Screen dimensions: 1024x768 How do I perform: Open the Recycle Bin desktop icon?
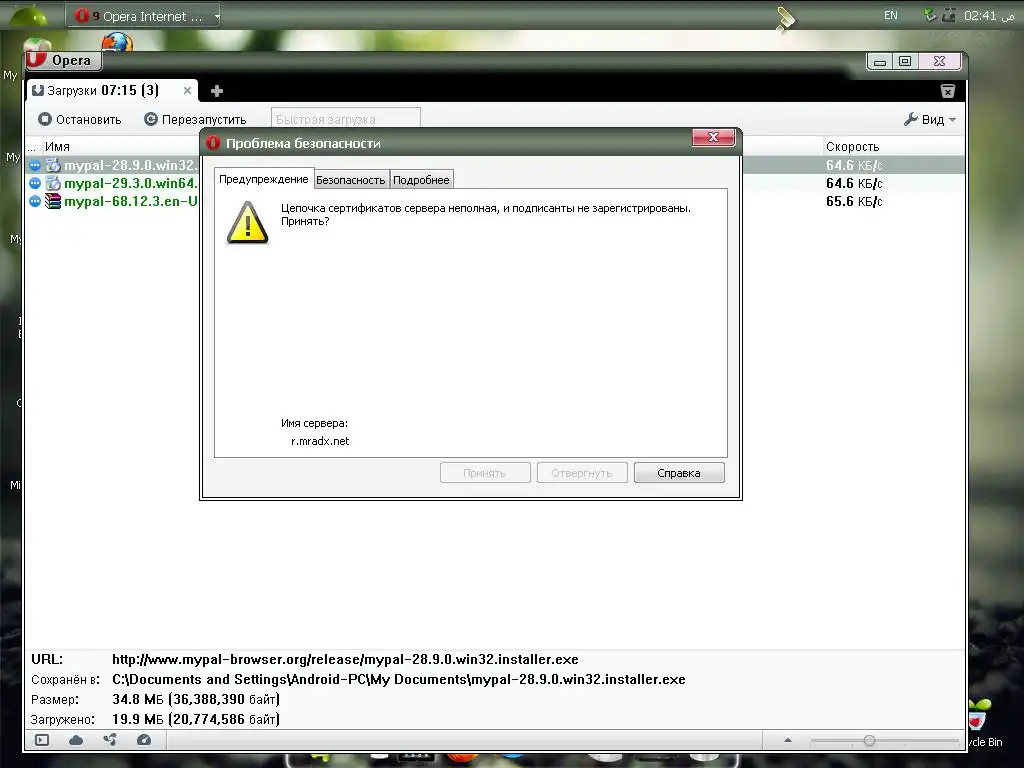[983, 725]
